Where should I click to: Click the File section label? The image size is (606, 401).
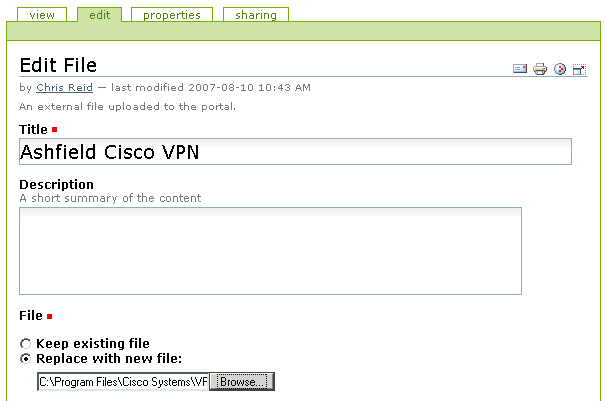point(31,316)
